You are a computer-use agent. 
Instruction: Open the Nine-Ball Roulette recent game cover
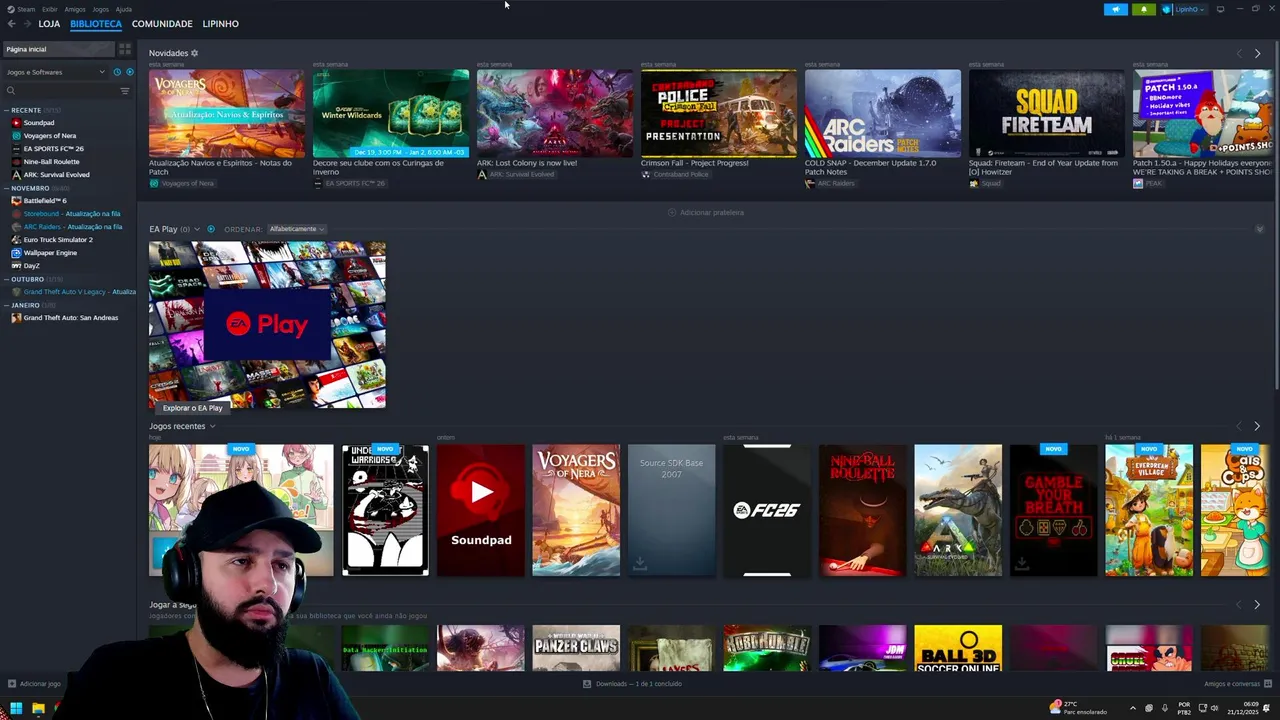tap(862, 510)
